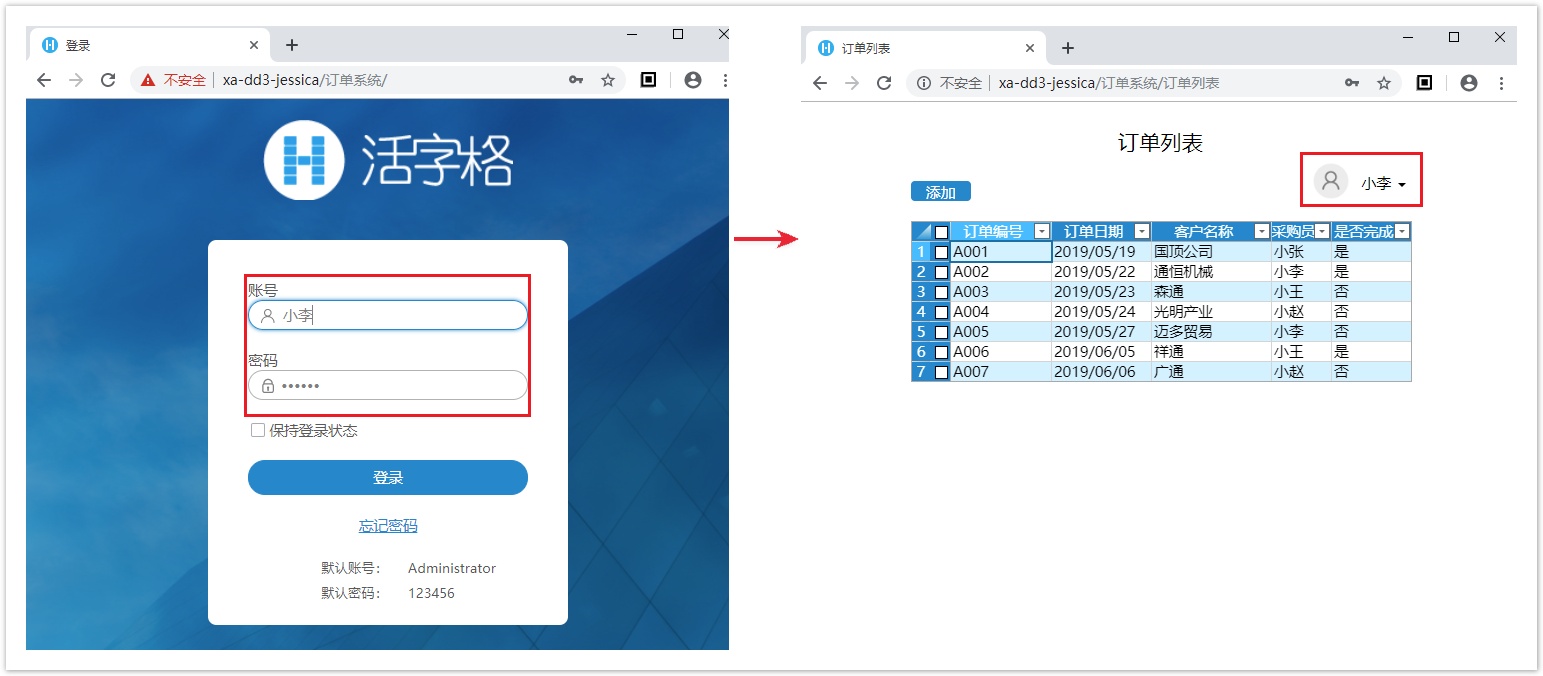This screenshot has width=1543, height=676.
Task: Select customer cell 祥通
Action: pos(1211,352)
